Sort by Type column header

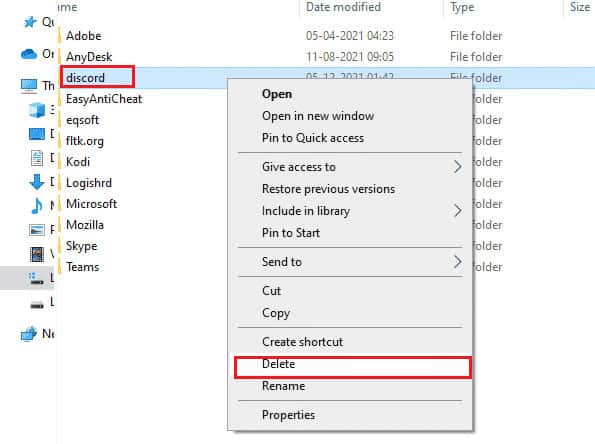462,7
